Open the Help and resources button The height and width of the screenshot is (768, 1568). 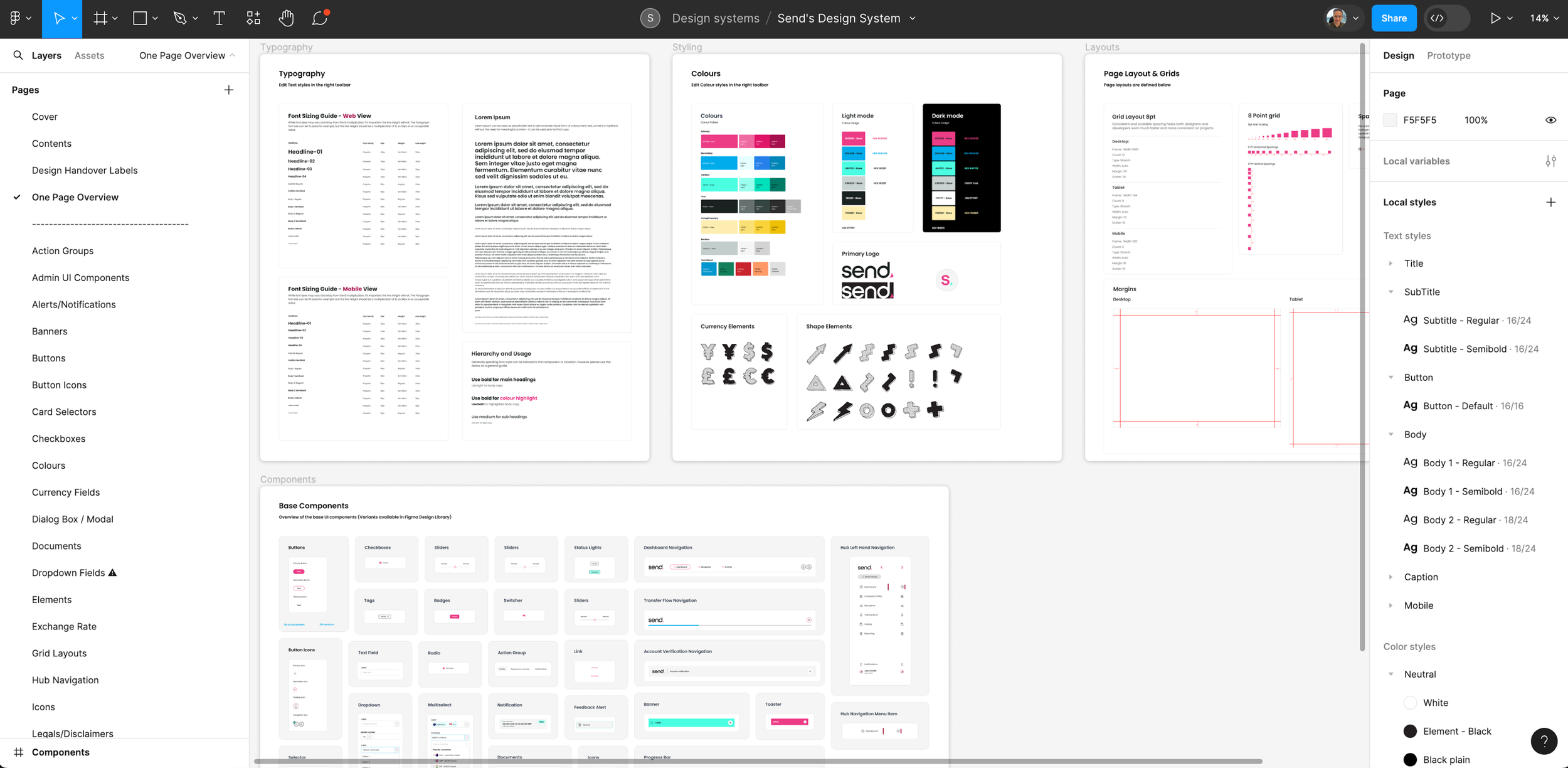(1544, 741)
